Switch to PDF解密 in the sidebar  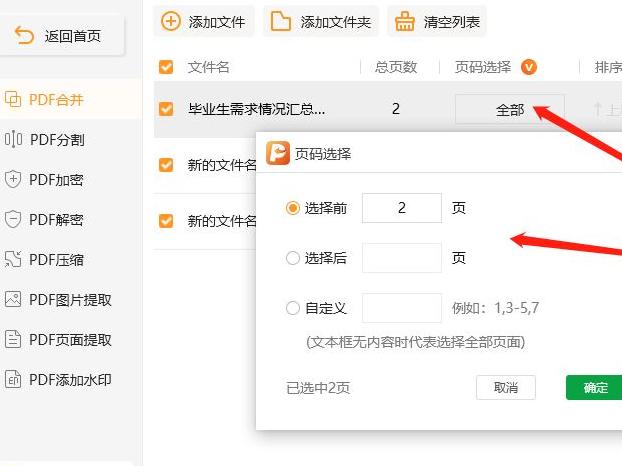coord(71,219)
